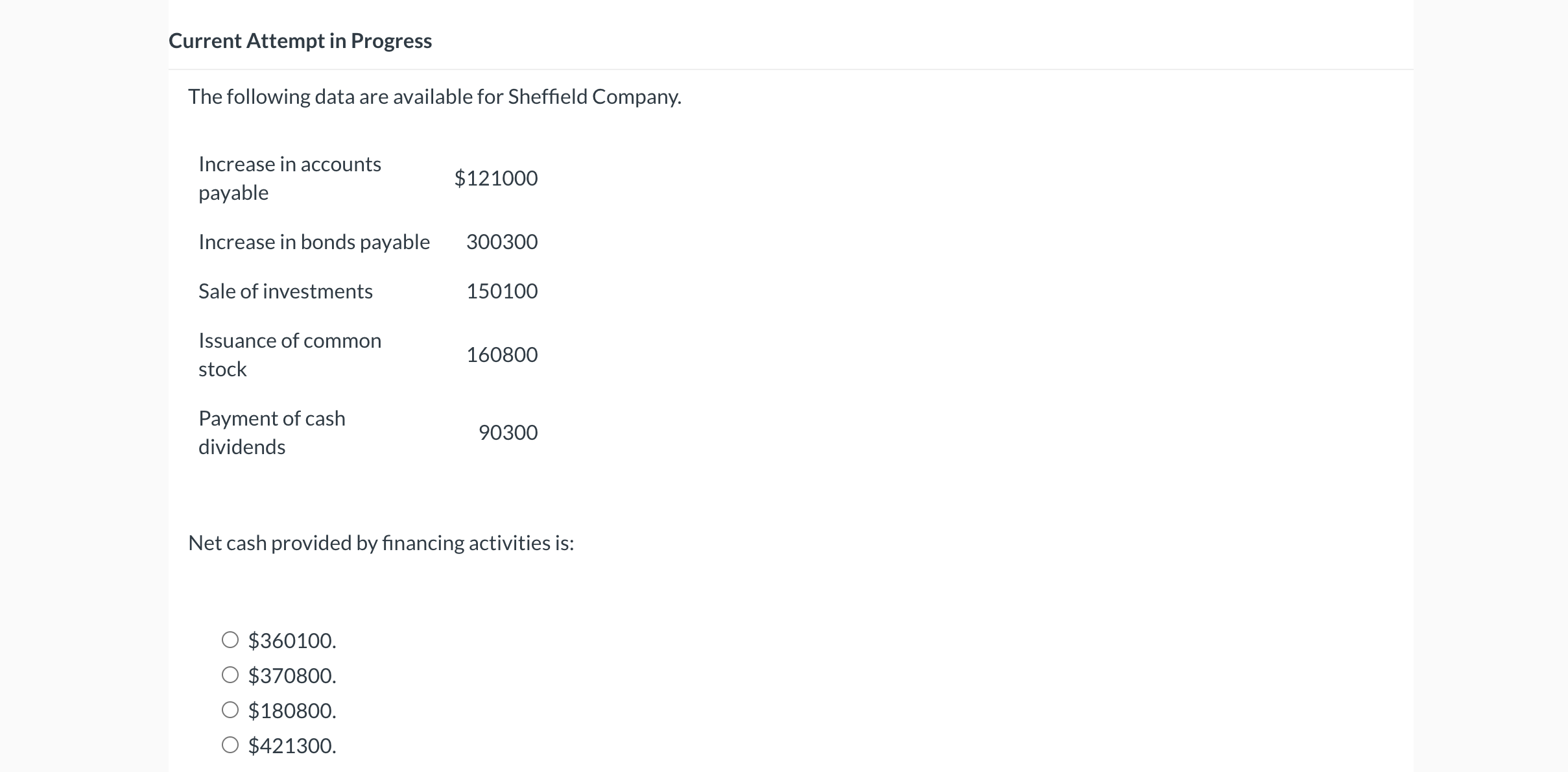Image resolution: width=1568 pixels, height=772 pixels.
Task: Click the 160800 common stock value
Action: pyautogui.click(x=501, y=355)
